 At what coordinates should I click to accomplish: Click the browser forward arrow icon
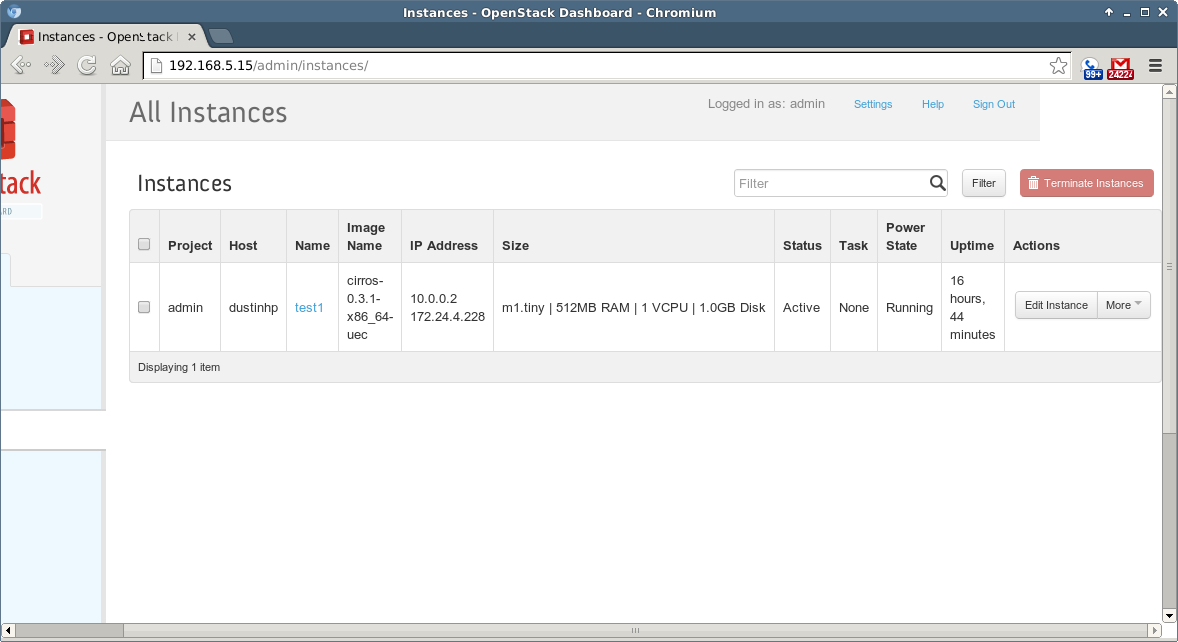point(54,66)
